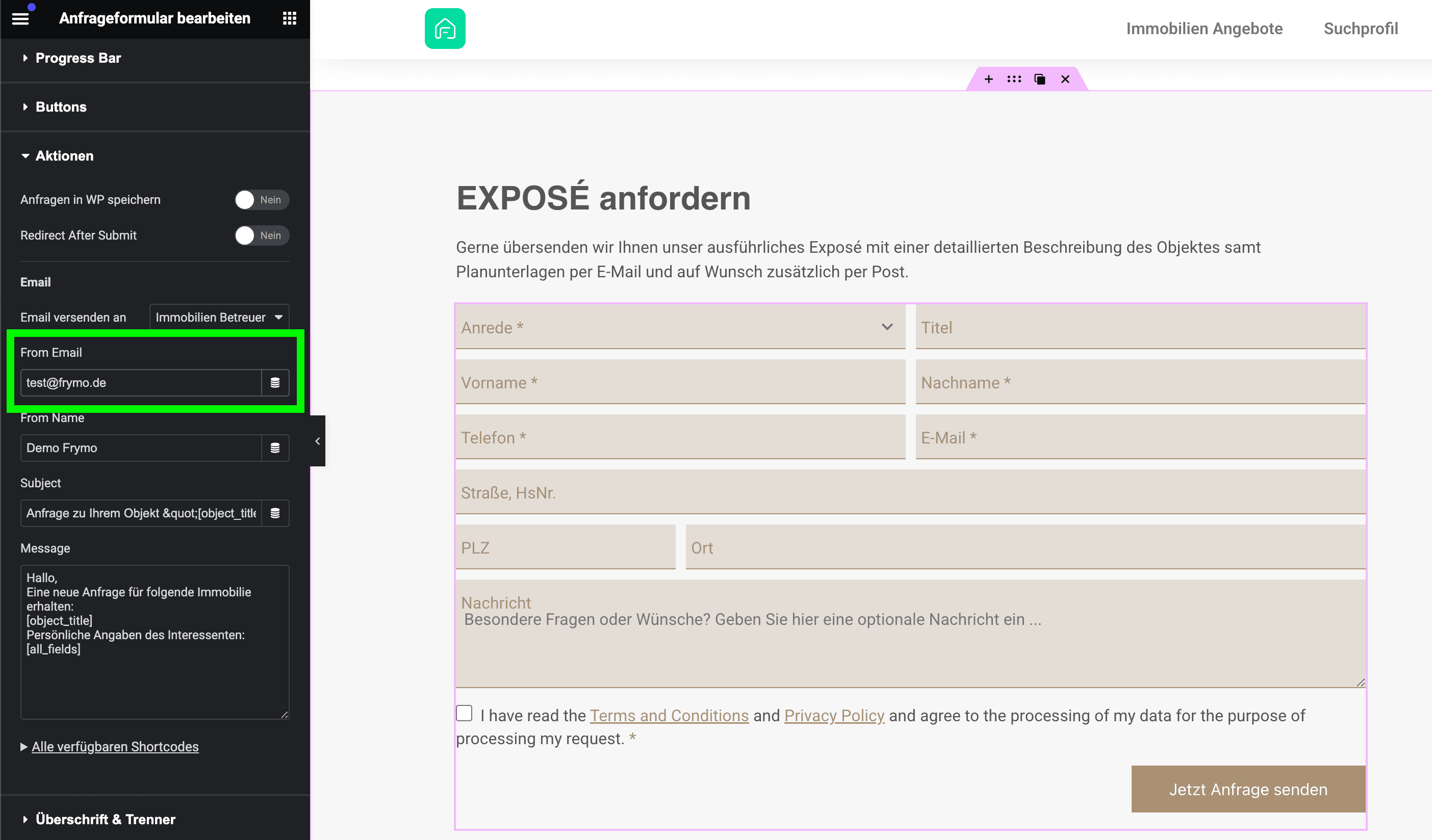Viewport: 1432px width, 840px height.
Task: Add new section with plus icon
Action: tap(988, 79)
